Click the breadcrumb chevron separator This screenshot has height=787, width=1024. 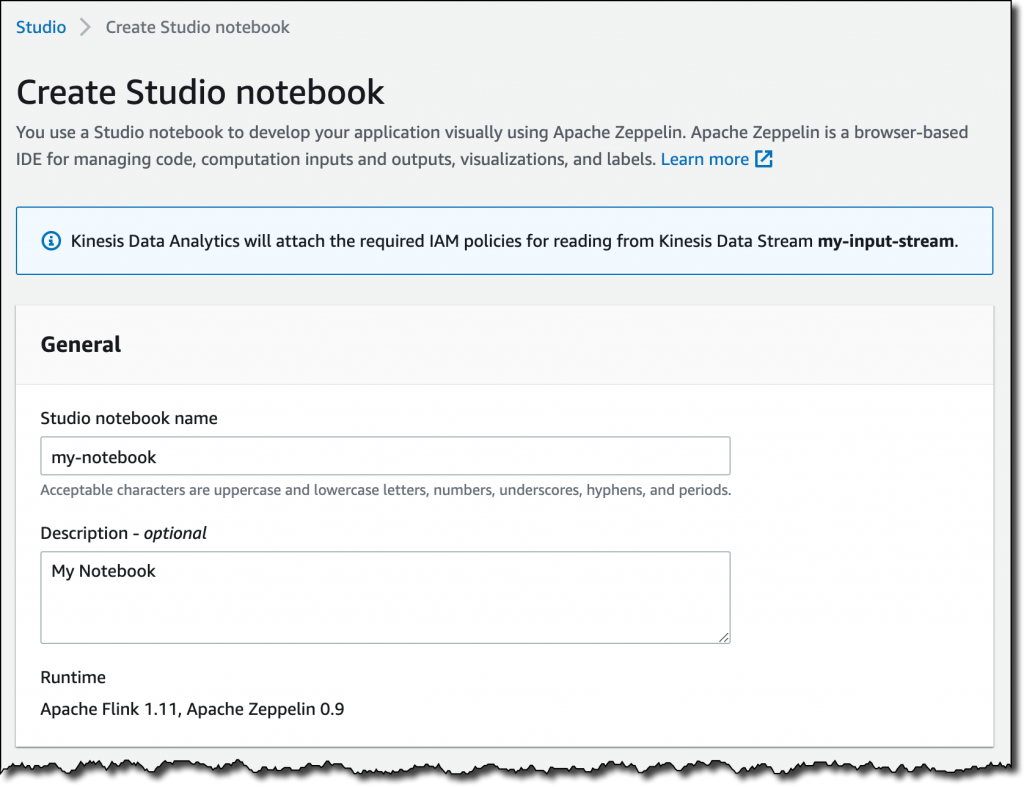(85, 27)
